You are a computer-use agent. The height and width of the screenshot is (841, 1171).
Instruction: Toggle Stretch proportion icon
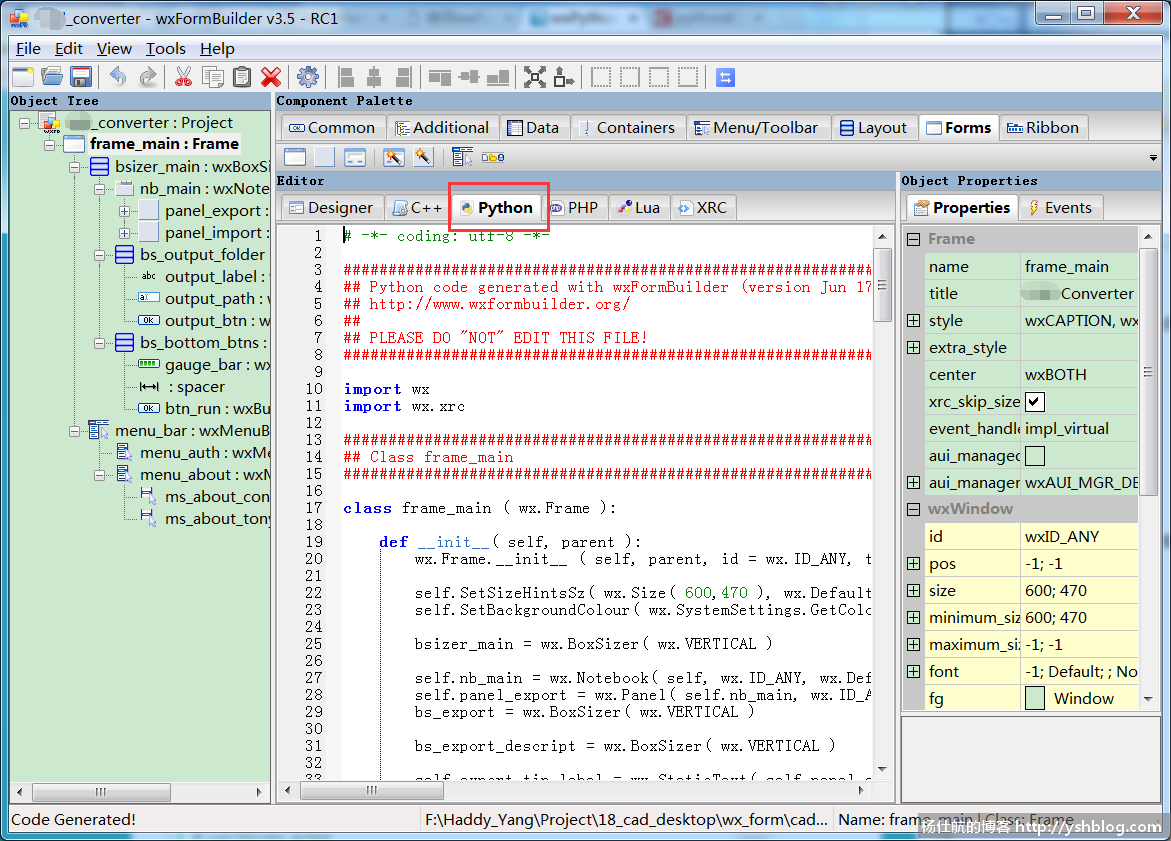point(564,77)
